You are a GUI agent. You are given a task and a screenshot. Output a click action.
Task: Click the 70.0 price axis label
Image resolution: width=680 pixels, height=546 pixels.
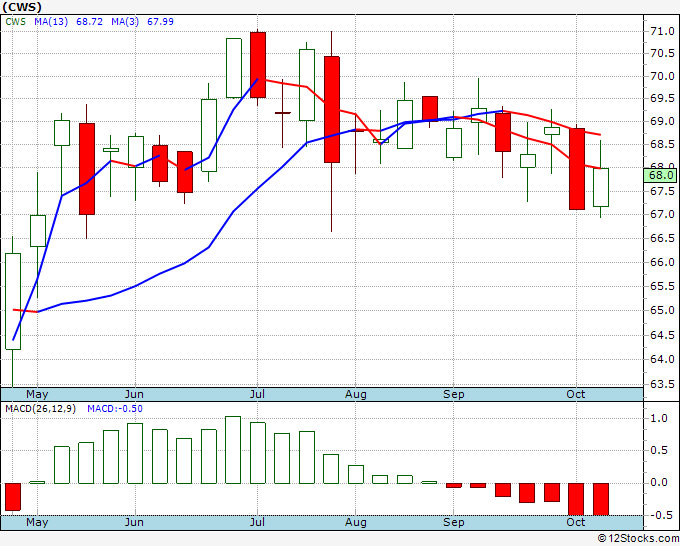662,77
